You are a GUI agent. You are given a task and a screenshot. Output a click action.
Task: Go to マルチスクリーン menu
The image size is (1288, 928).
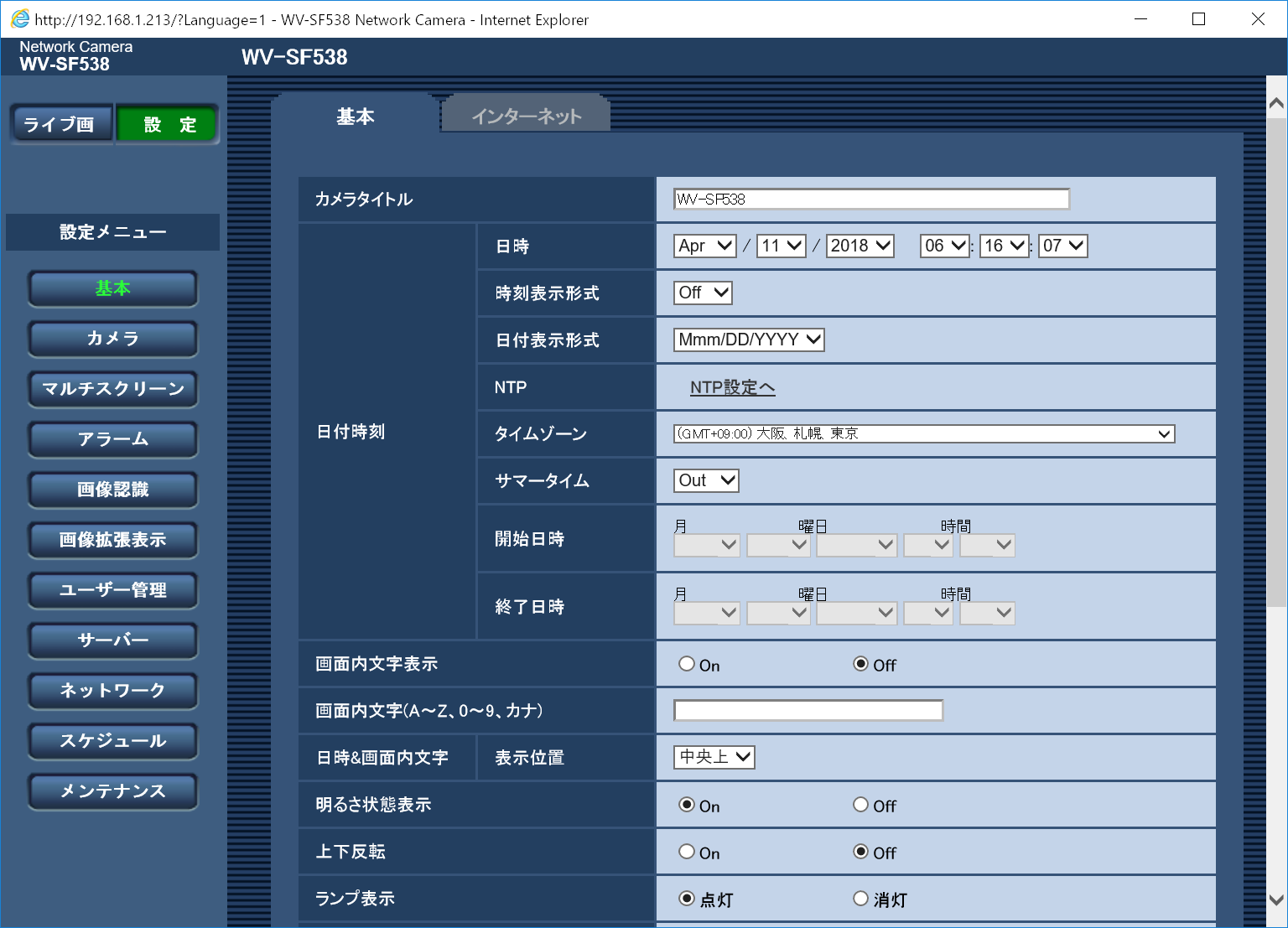point(113,389)
